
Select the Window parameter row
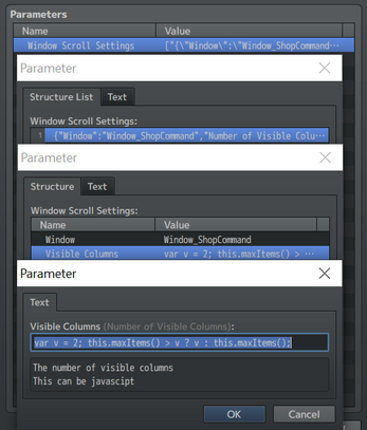click(x=180, y=239)
